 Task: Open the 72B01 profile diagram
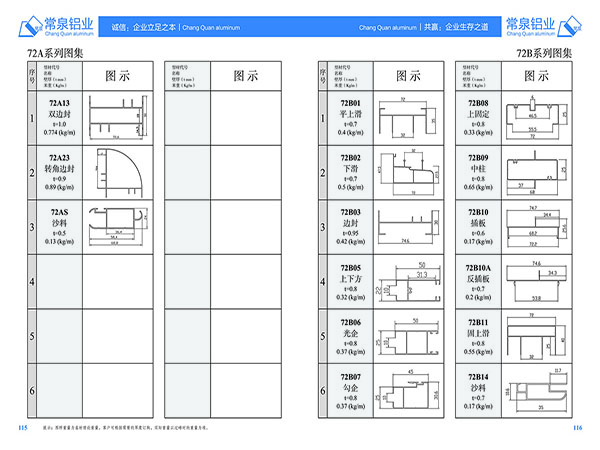[x=408, y=118]
